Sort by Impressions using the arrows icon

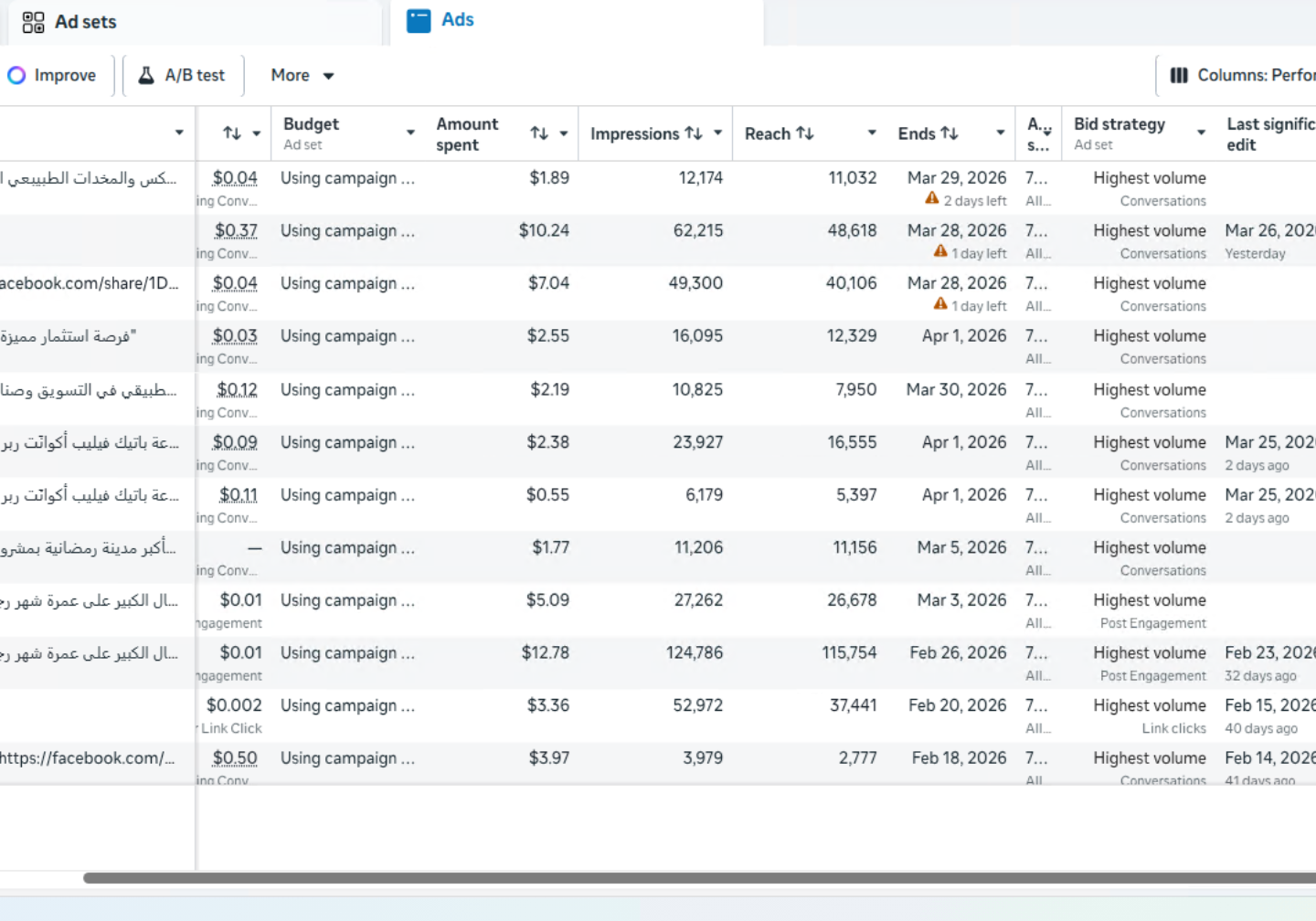point(695,133)
